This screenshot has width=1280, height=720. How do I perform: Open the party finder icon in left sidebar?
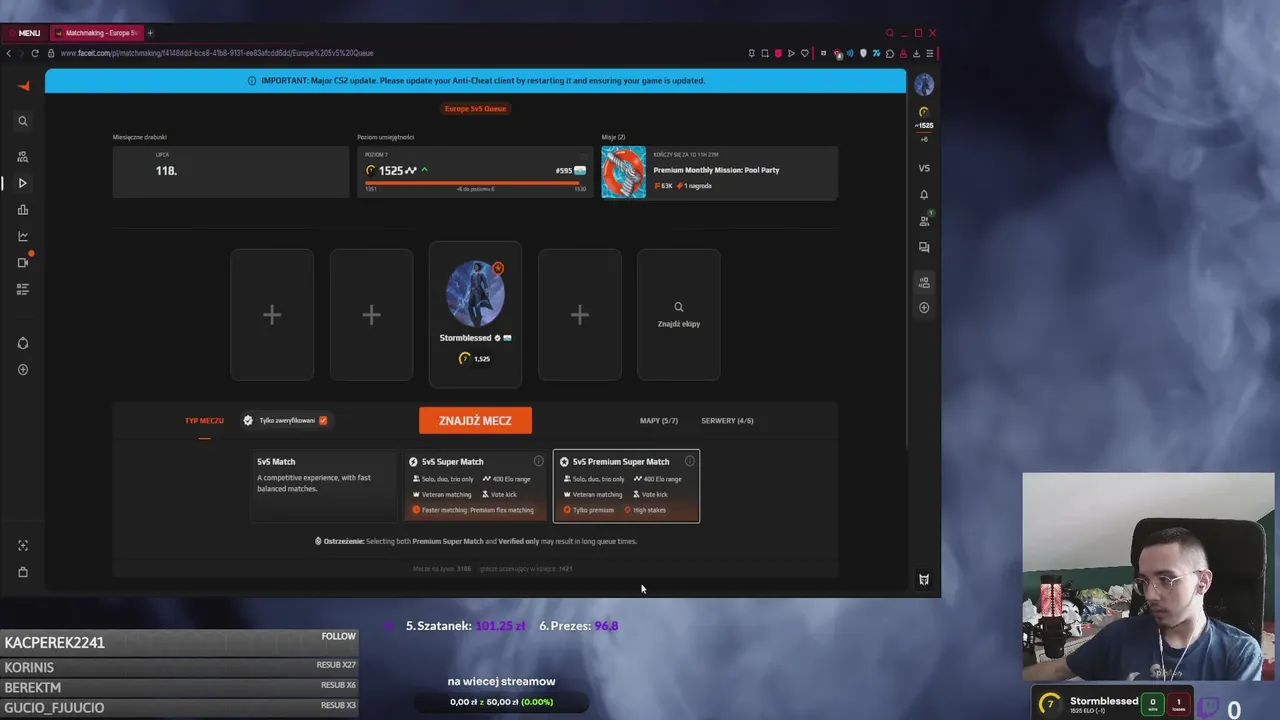point(23,157)
